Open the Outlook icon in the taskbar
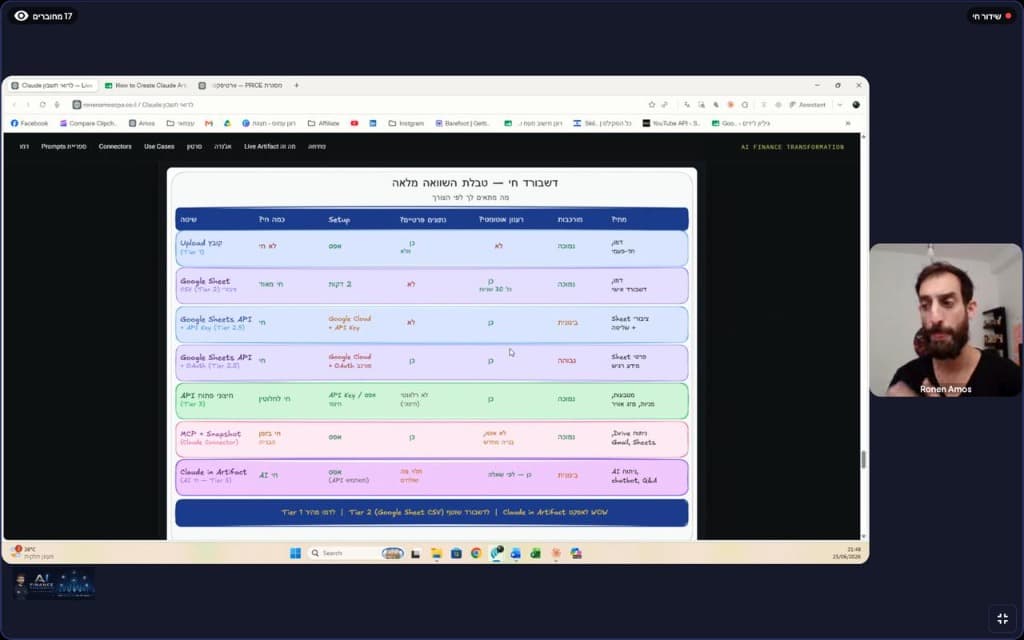 (x=515, y=553)
